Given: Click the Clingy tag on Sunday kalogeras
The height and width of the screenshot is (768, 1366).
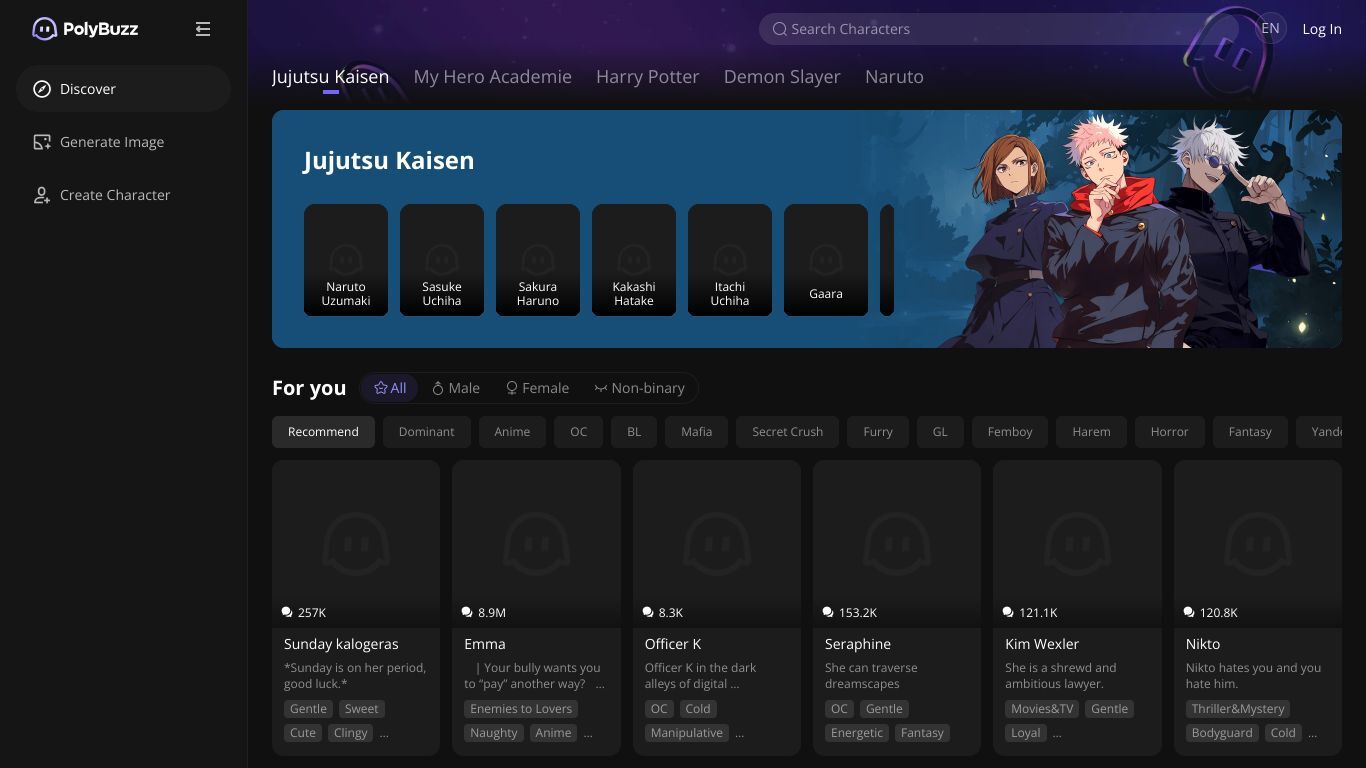Looking at the screenshot, I should [x=351, y=733].
